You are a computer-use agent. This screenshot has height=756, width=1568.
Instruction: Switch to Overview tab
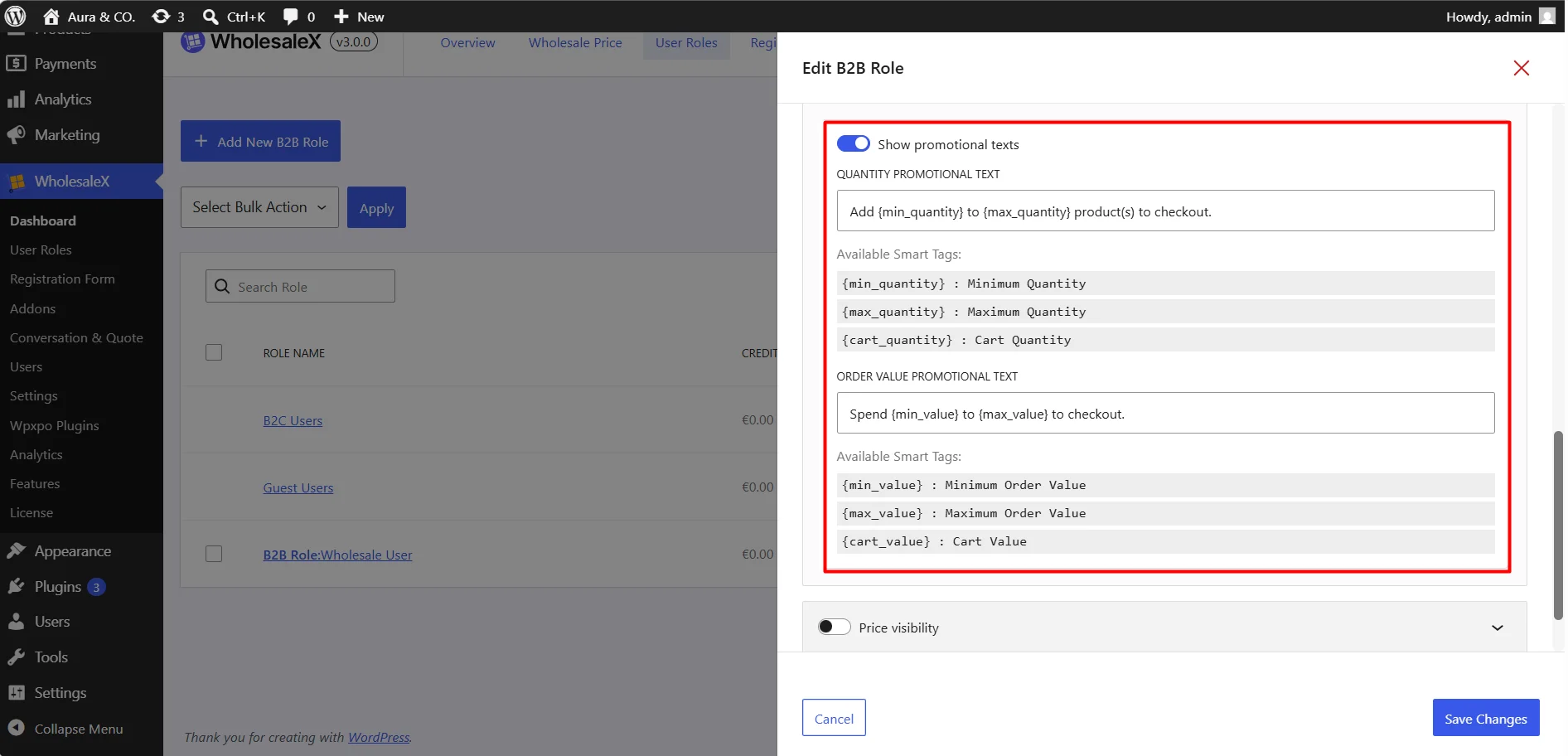click(467, 42)
